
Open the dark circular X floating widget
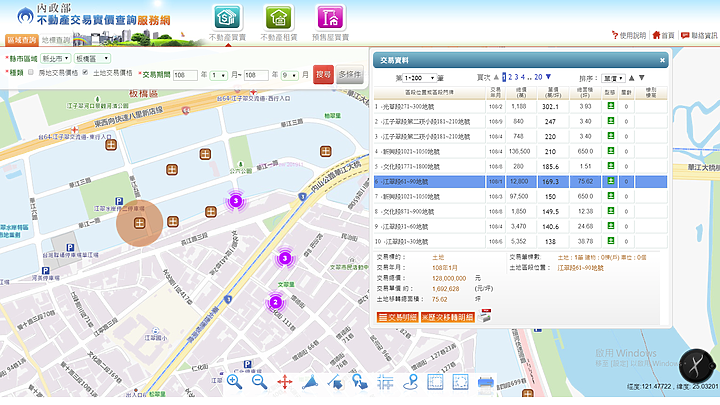pos(697,366)
